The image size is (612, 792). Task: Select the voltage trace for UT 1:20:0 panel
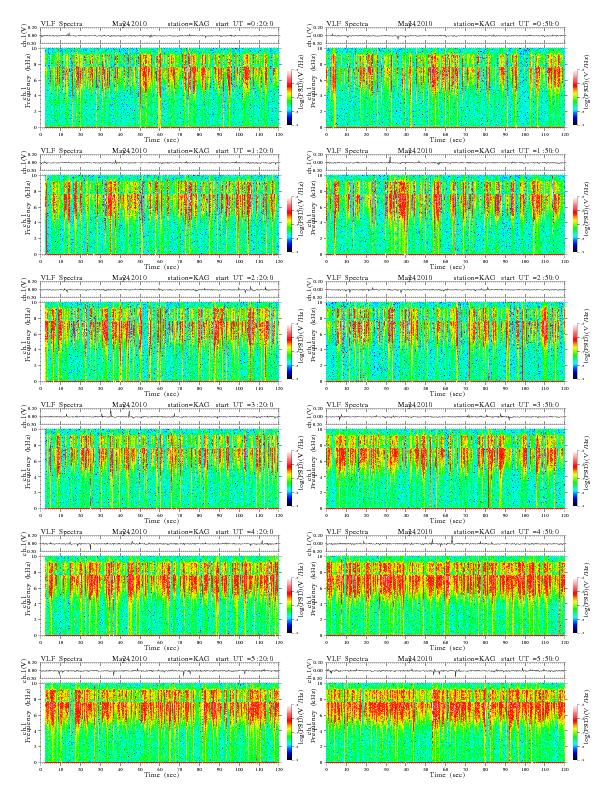click(160, 163)
